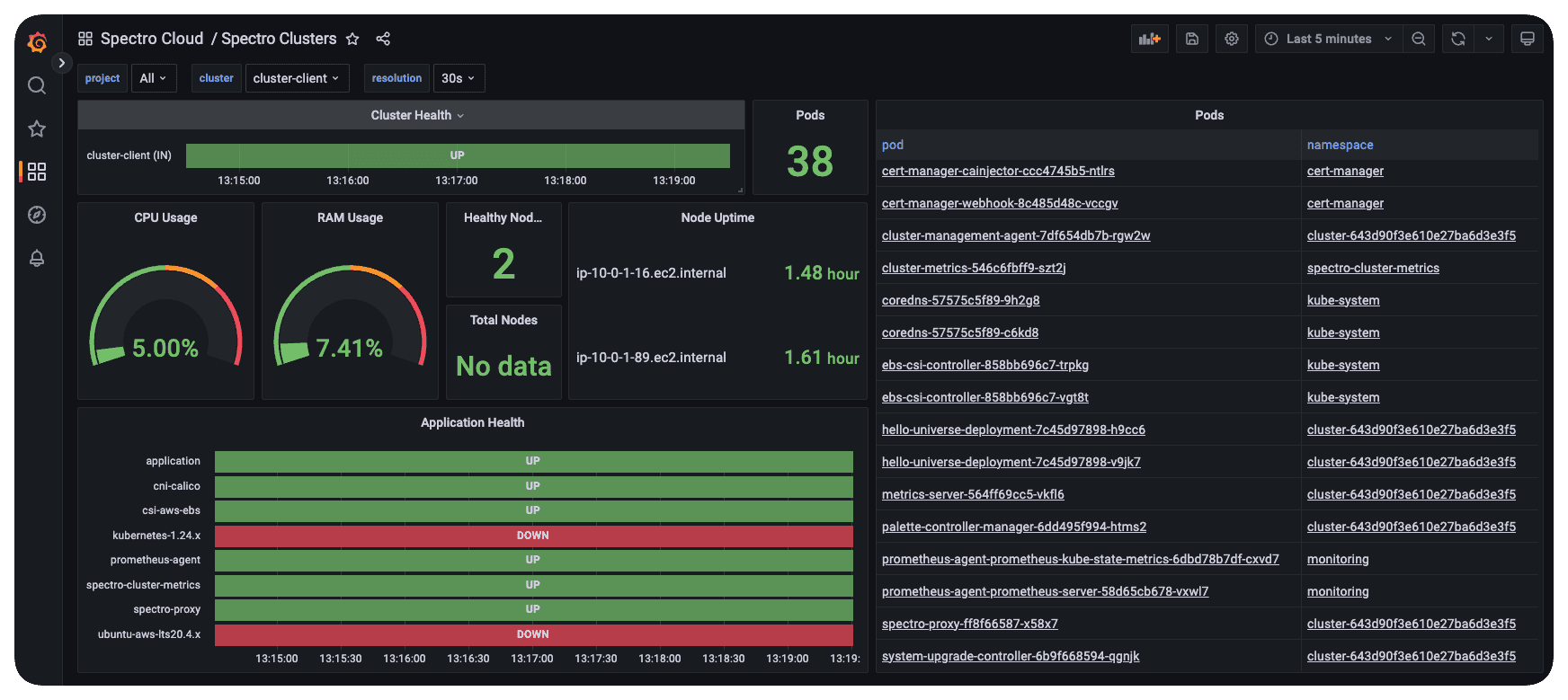Click the Spectro Cloud breadcrumb folder
The width and height of the screenshot is (1568, 700).
click(x=152, y=39)
